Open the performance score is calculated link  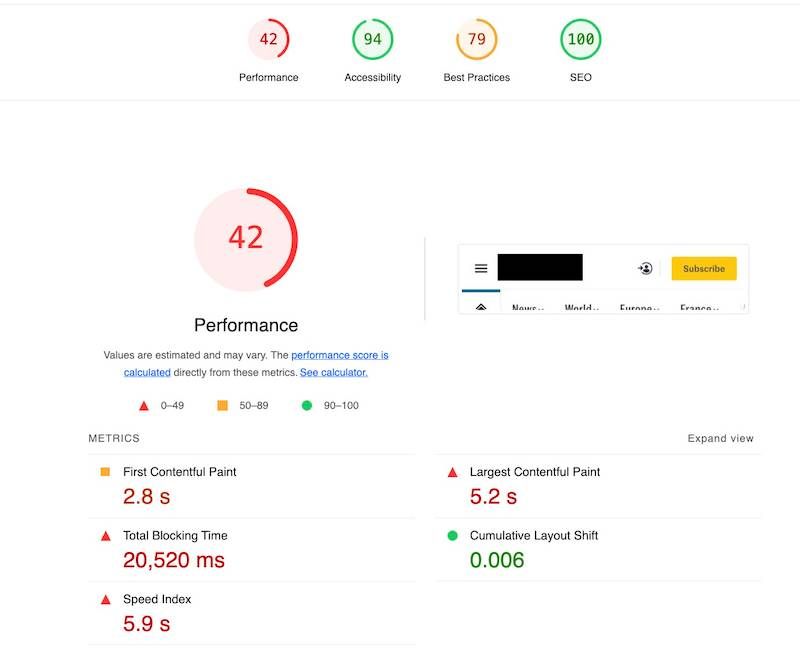click(x=339, y=355)
